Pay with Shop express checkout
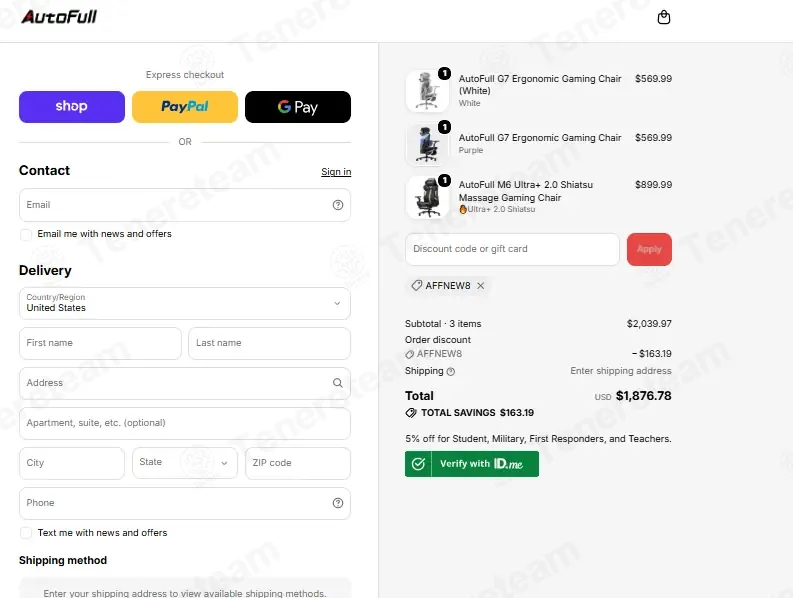Image resolution: width=793 pixels, height=598 pixels. [72, 107]
